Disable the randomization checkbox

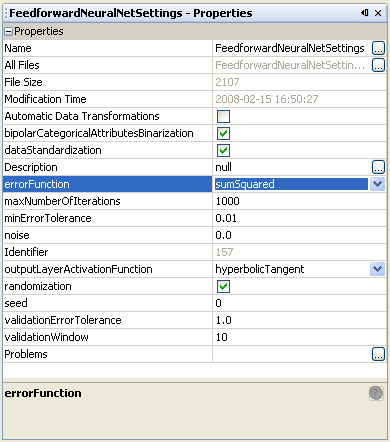pyautogui.click(x=223, y=286)
